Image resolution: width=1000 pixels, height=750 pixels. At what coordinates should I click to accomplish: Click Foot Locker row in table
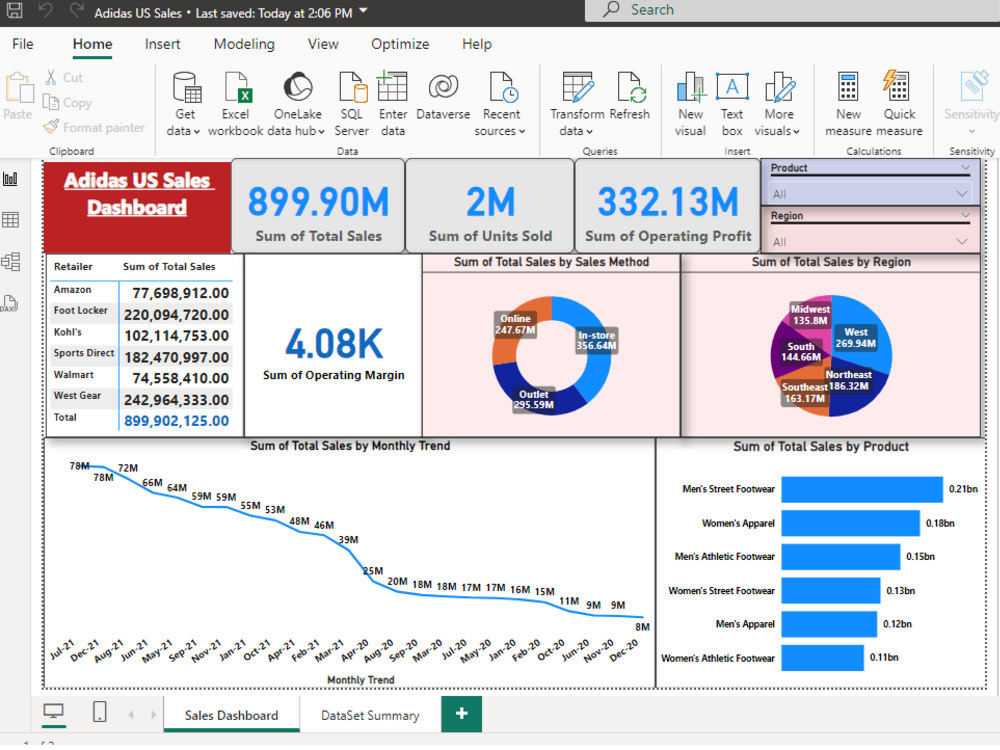141,313
